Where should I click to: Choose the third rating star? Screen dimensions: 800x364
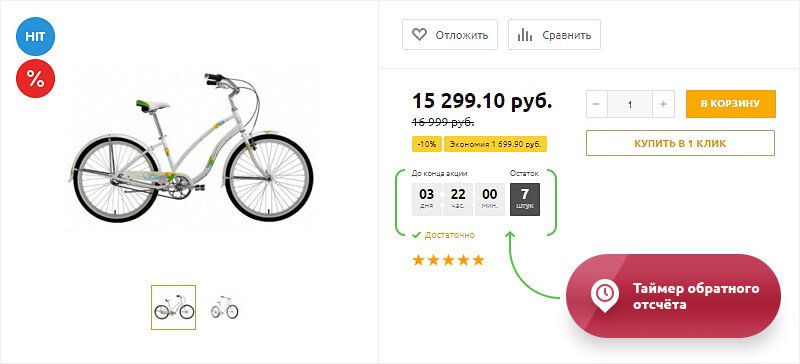coord(448,260)
